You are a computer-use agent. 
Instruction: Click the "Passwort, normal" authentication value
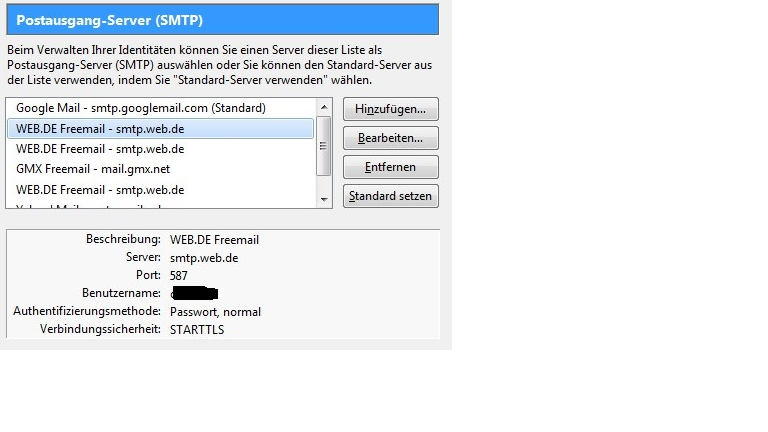point(215,312)
